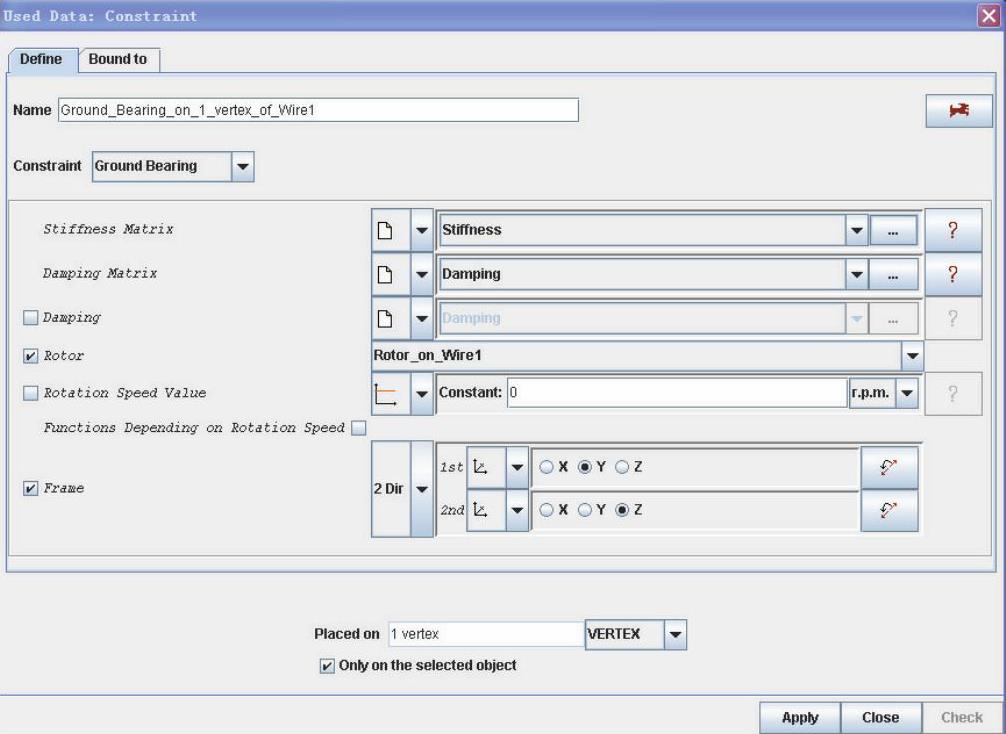The width and height of the screenshot is (1006, 734).
Task: Click the Rotation Speed constant function icon
Action: tap(386, 394)
